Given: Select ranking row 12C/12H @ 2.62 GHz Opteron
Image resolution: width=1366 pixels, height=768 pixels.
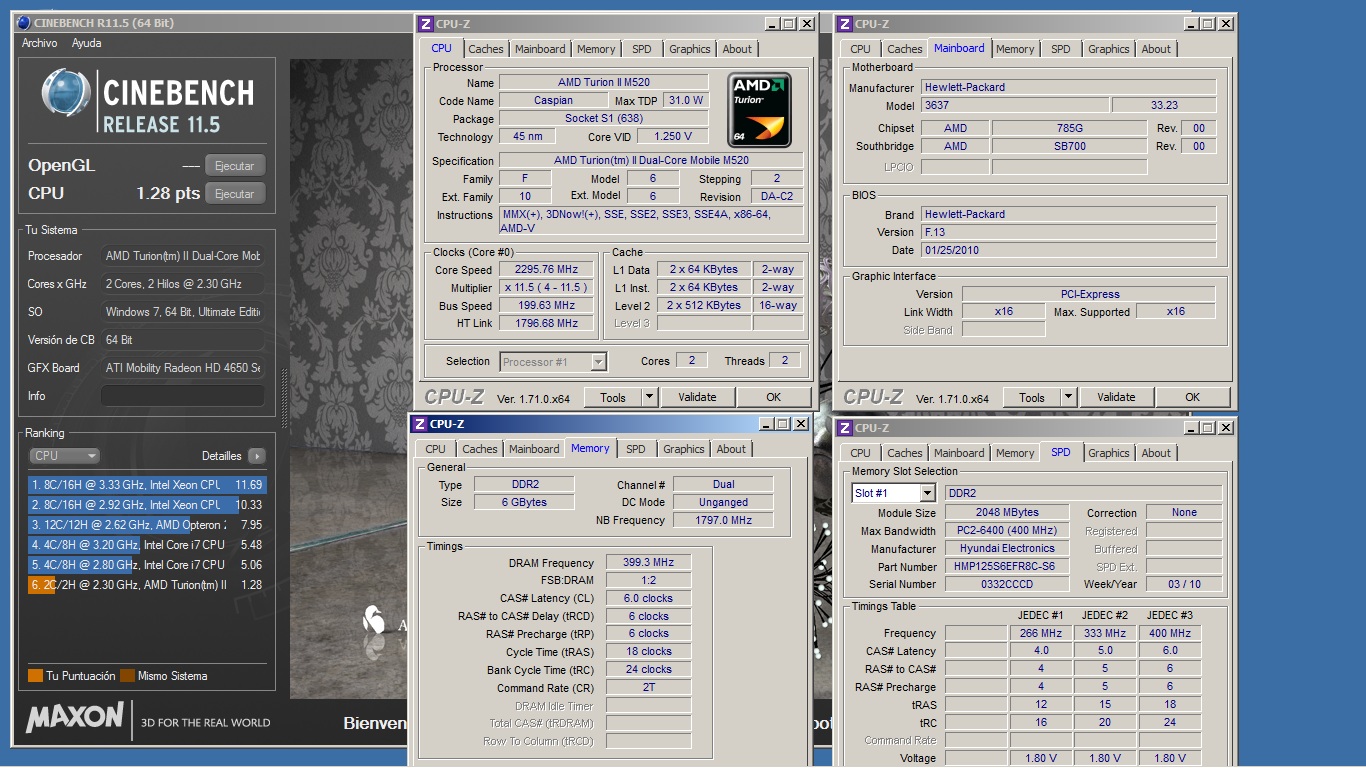Looking at the screenshot, I should [147, 525].
